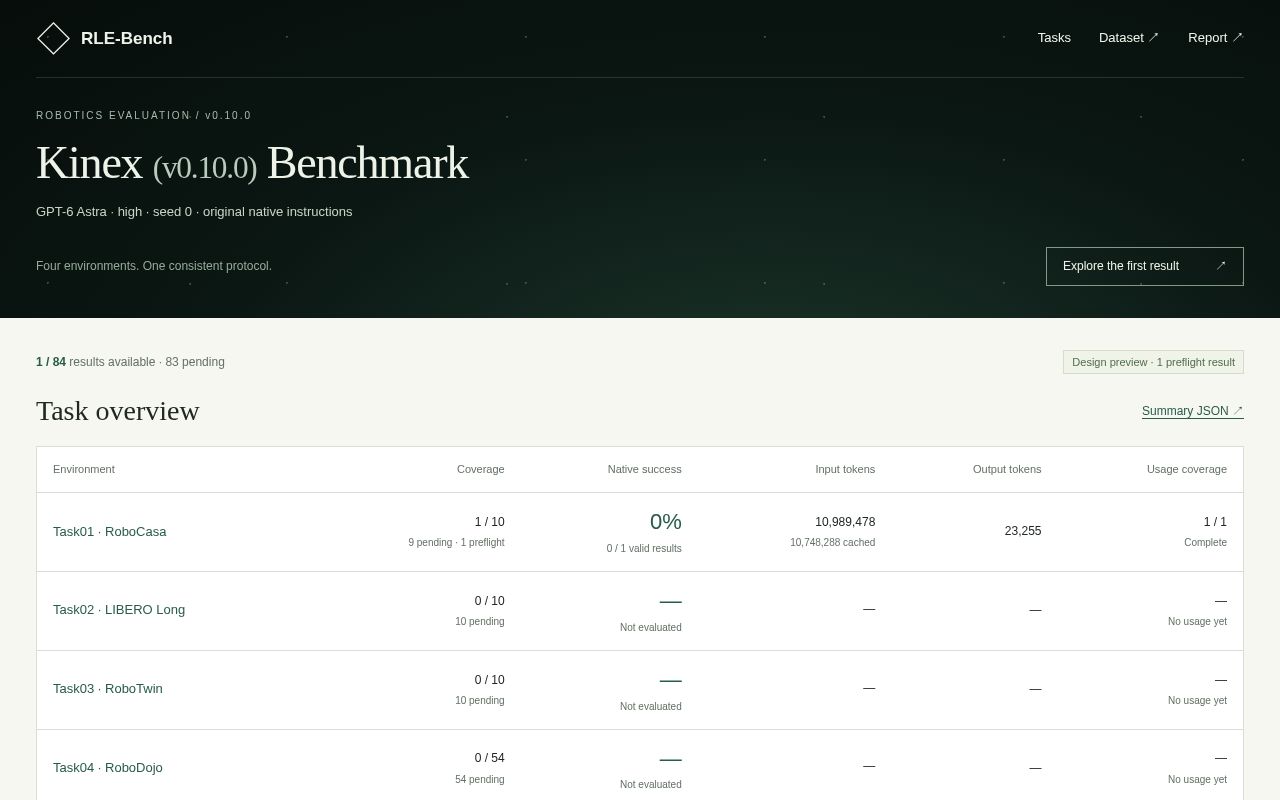1280x800 pixels.
Task: Open the Summary JSON link
Action: tap(1193, 411)
